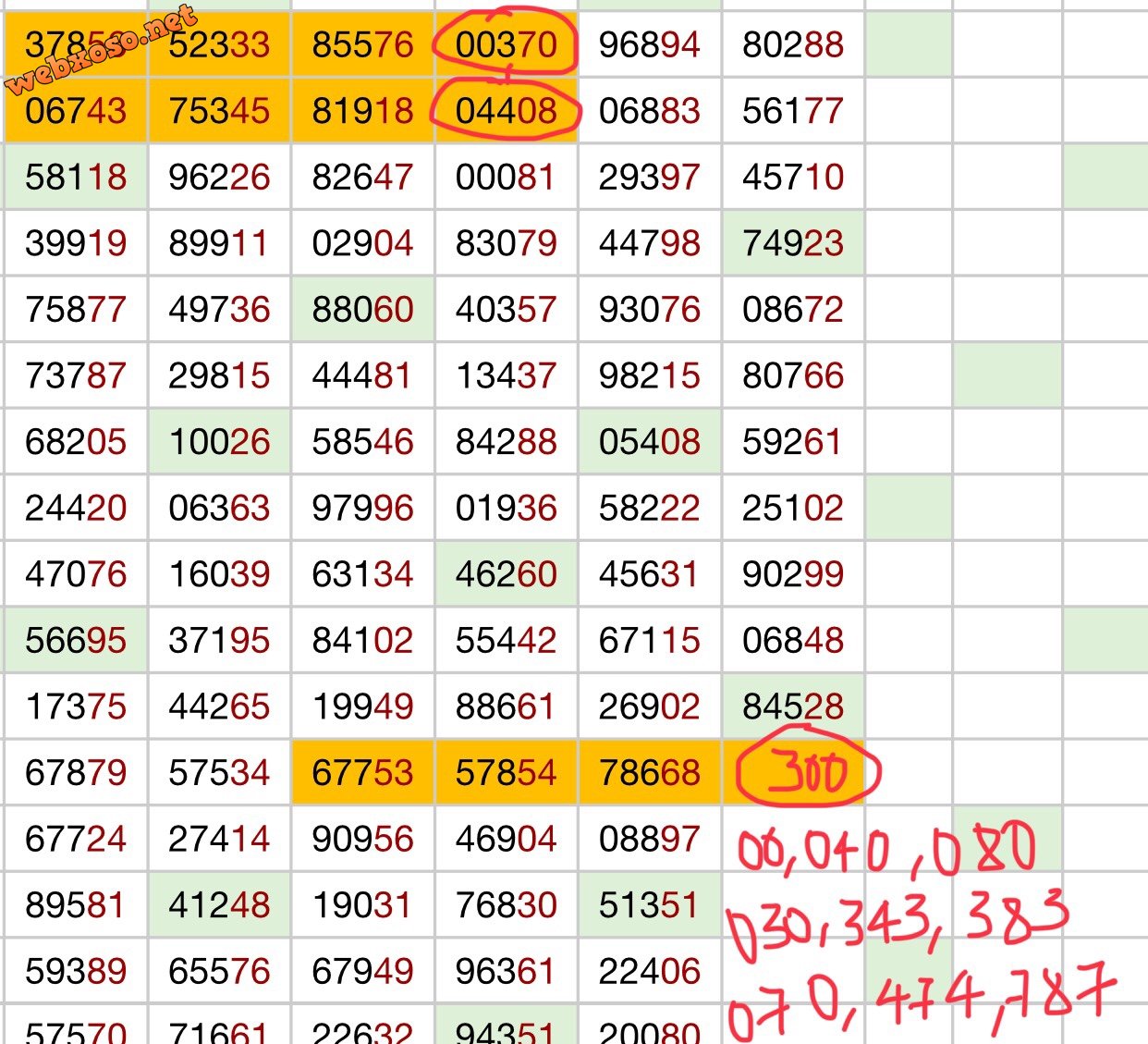
Task: Select the cell containing 47076
Action: pyautogui.click(x=76, y=574)
